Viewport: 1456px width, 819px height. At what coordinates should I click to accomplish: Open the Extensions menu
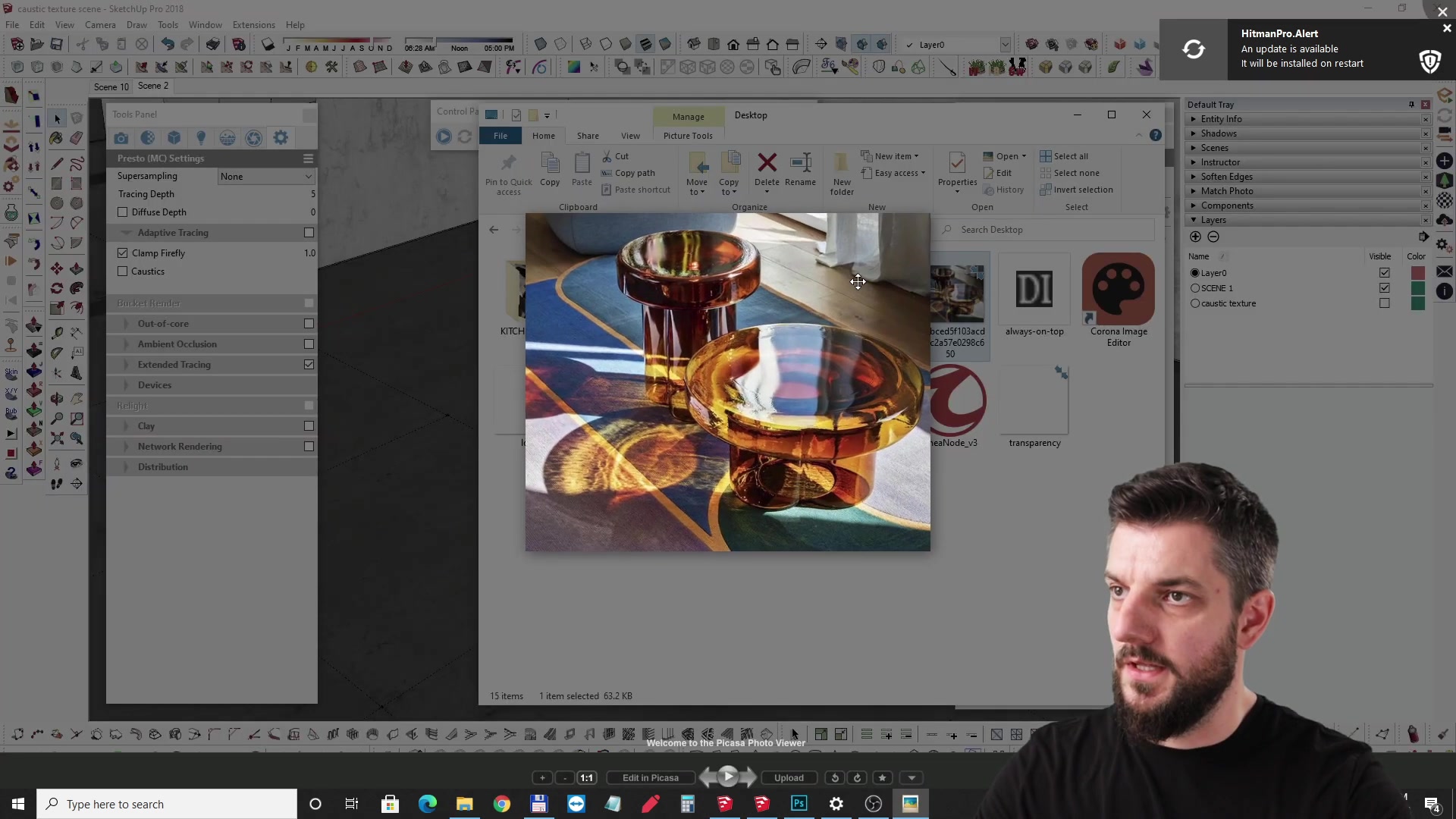(x=253, y=25)
